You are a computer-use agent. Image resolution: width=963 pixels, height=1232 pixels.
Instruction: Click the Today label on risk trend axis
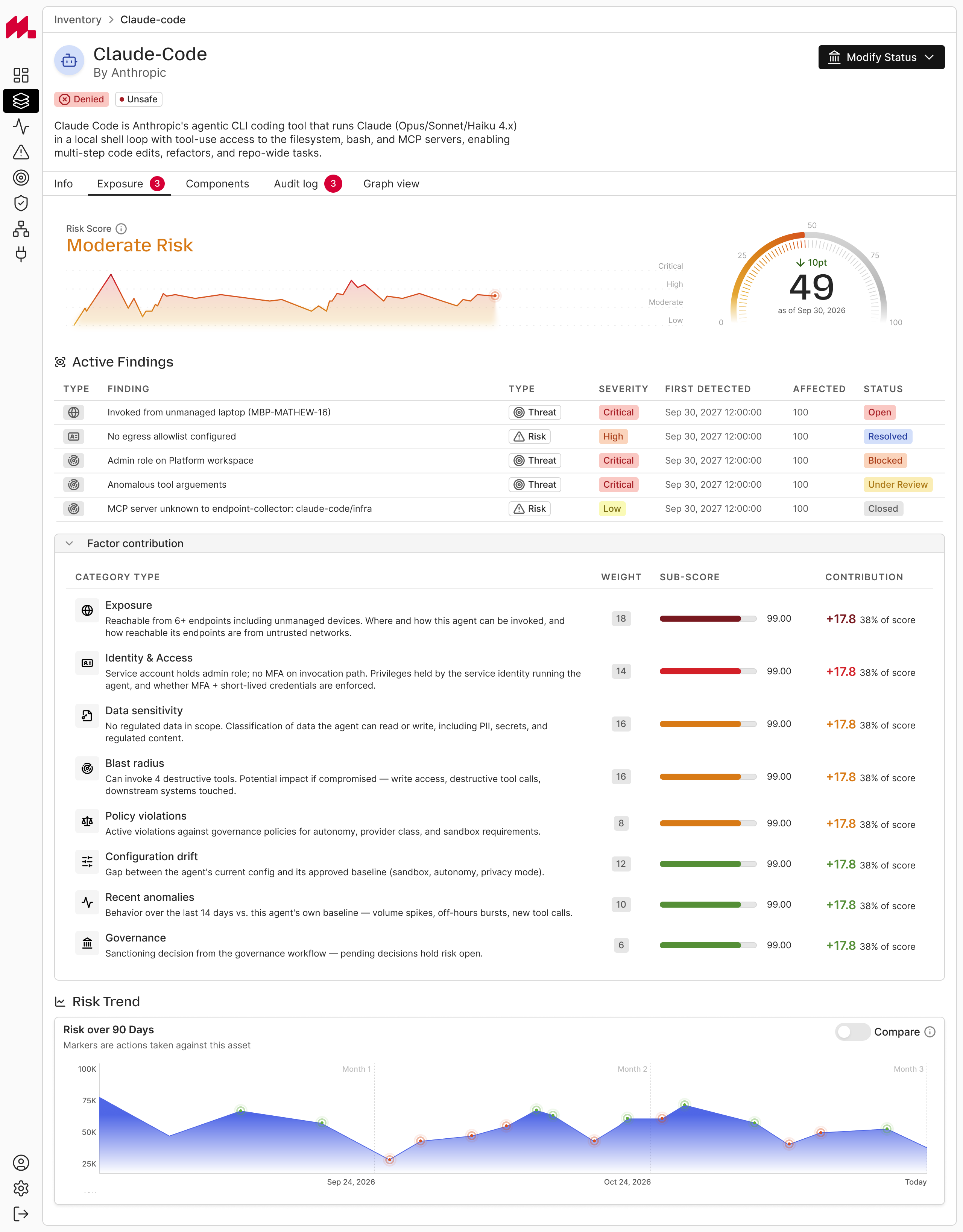point(916,1182)
